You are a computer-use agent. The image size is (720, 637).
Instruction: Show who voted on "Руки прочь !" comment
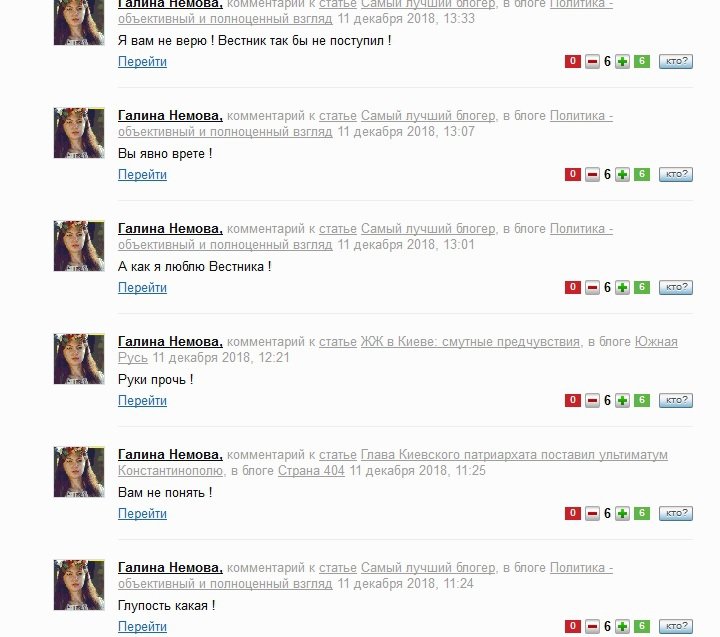tap(676, 400)
